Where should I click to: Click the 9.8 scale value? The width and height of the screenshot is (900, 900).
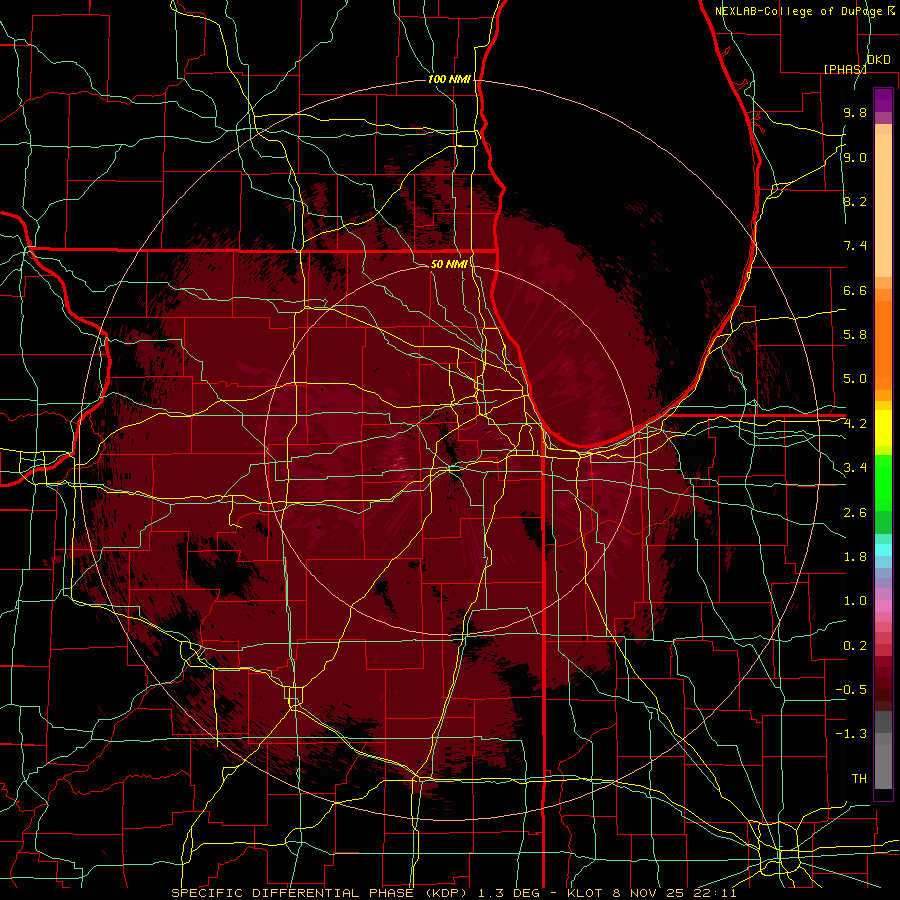point(855,112)
